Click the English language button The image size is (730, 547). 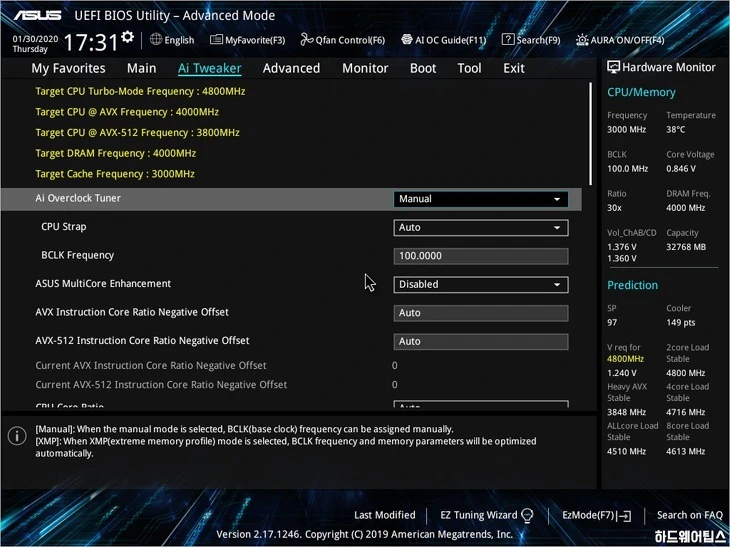172,40
